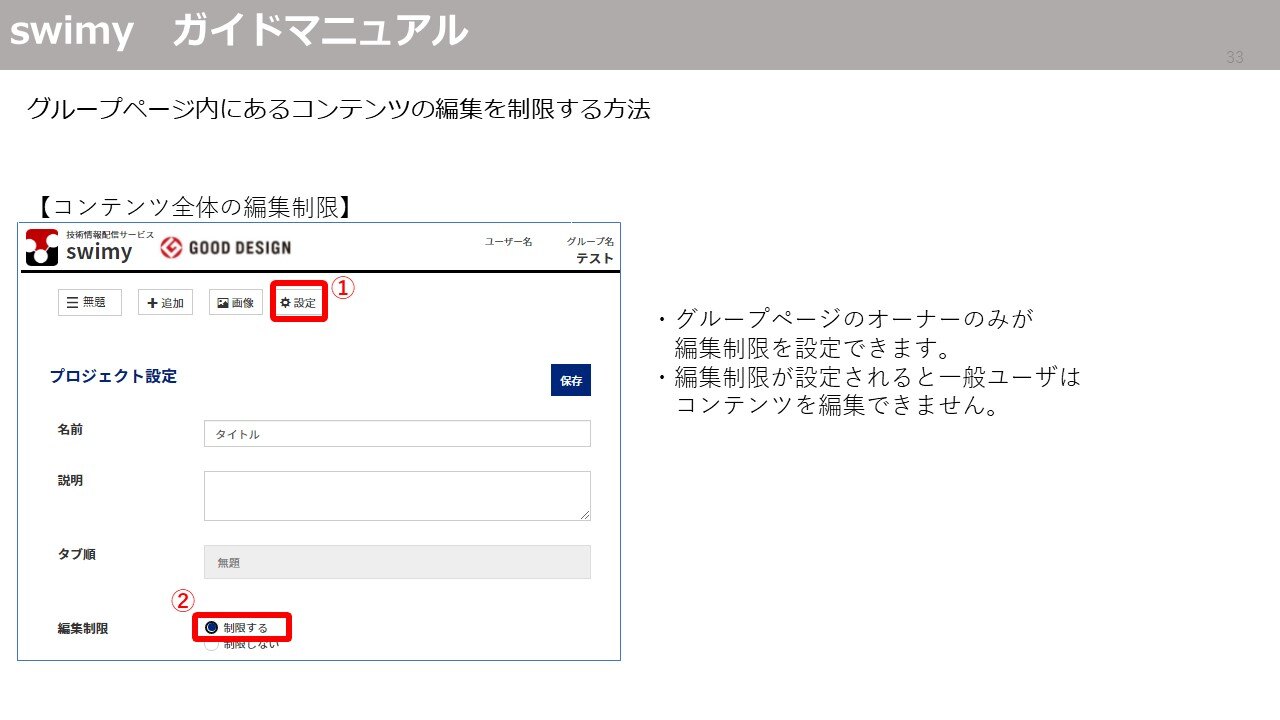Image resolution: width=1280 pixels, height=720 pixels.
Task: Click the swimy logo icon
Action: pos(40,247)
